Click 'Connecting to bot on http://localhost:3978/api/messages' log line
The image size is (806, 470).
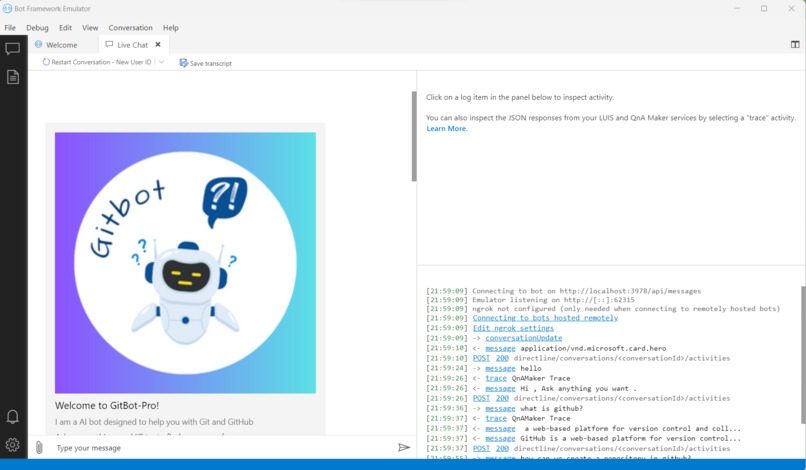[587, 291]
